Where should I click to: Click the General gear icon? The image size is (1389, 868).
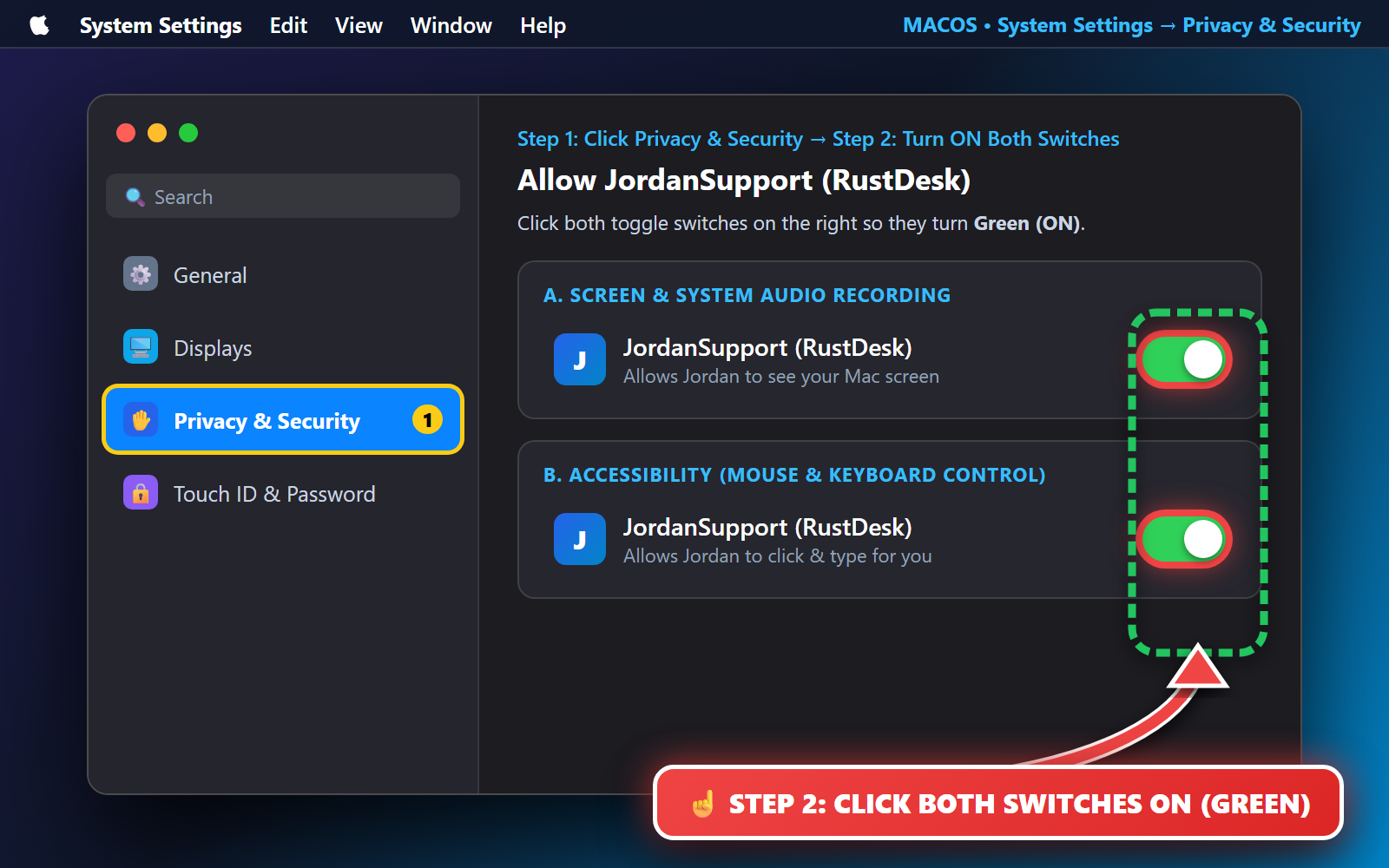point(141,274)
